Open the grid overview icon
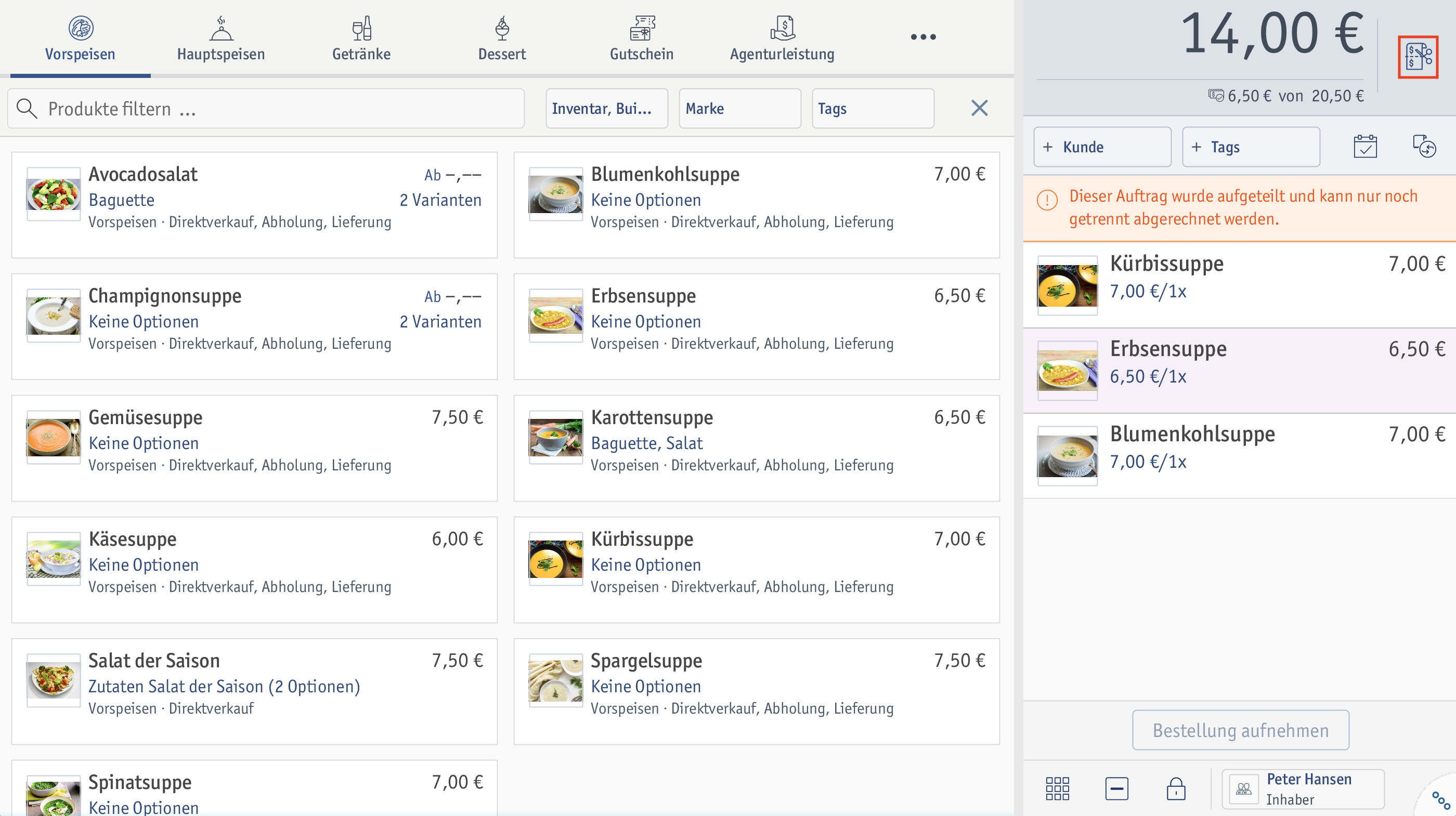 click(1057, 788)
